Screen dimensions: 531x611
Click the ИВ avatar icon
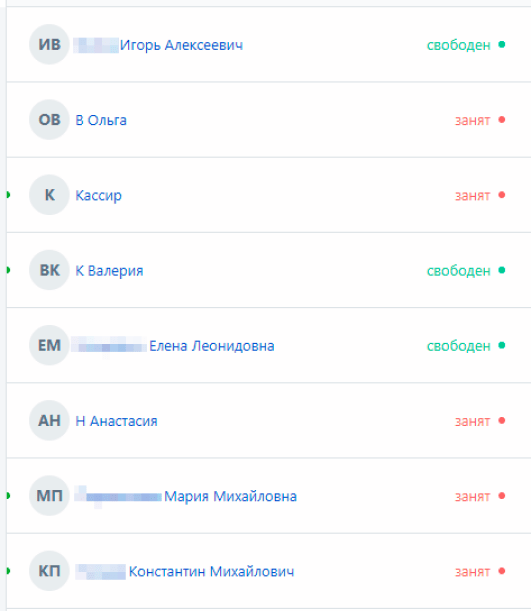click(49, 44)
